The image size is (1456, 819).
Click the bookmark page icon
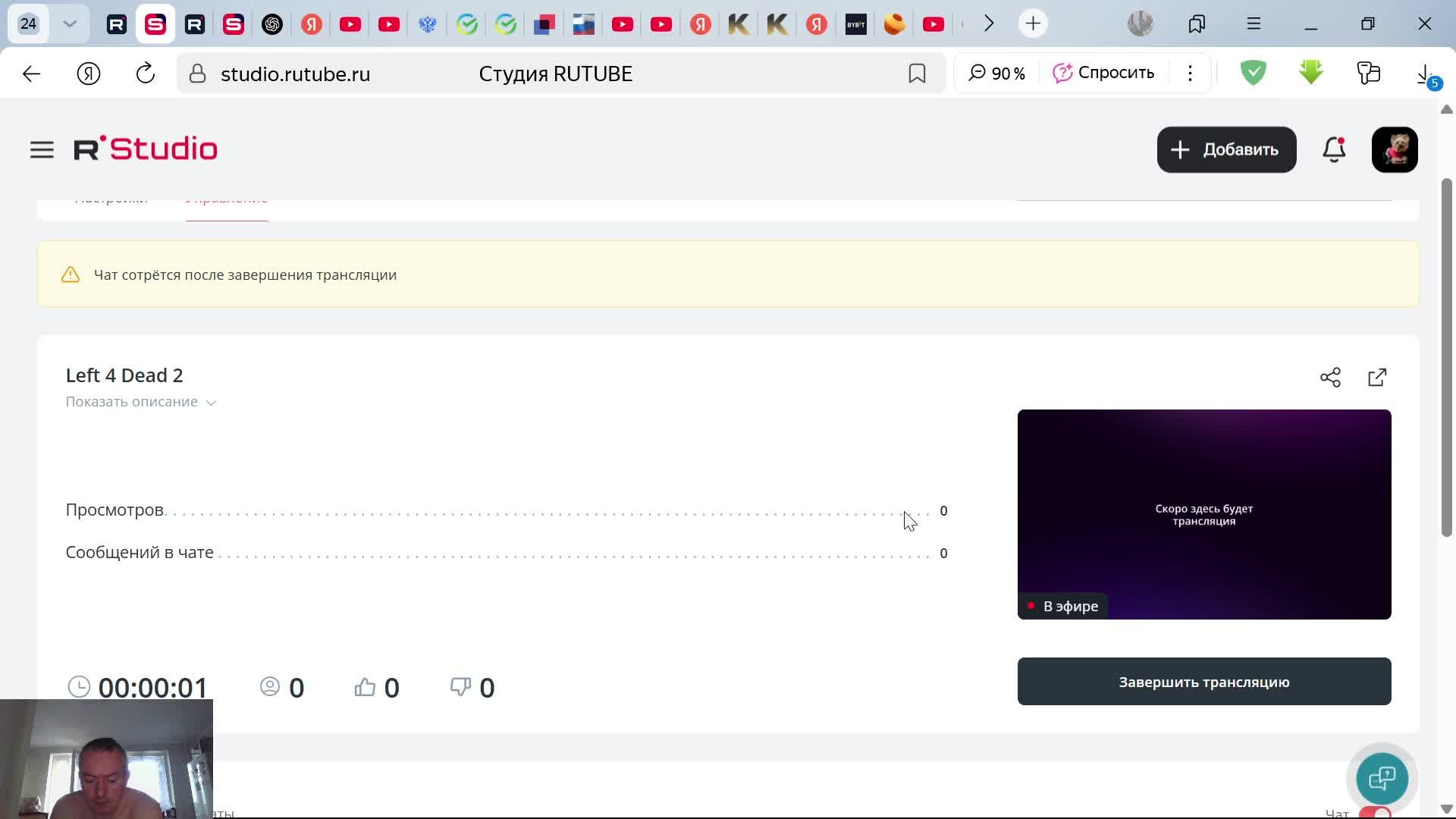[x=917, y=74]
